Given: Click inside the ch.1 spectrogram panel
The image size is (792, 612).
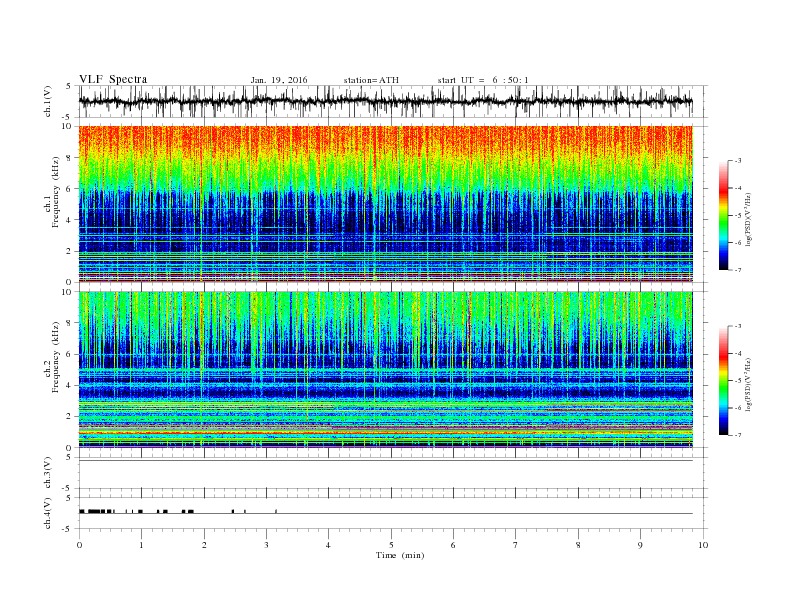Looking at the screenshot, I should tap(385, 204).
